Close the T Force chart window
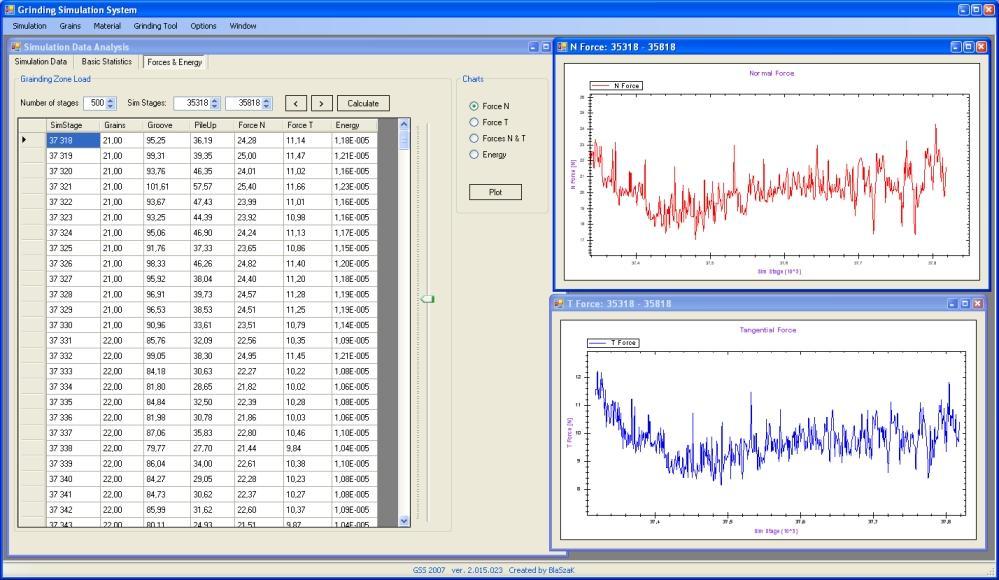The height and width of the screenshot is (580, 999). pos(978,303)
